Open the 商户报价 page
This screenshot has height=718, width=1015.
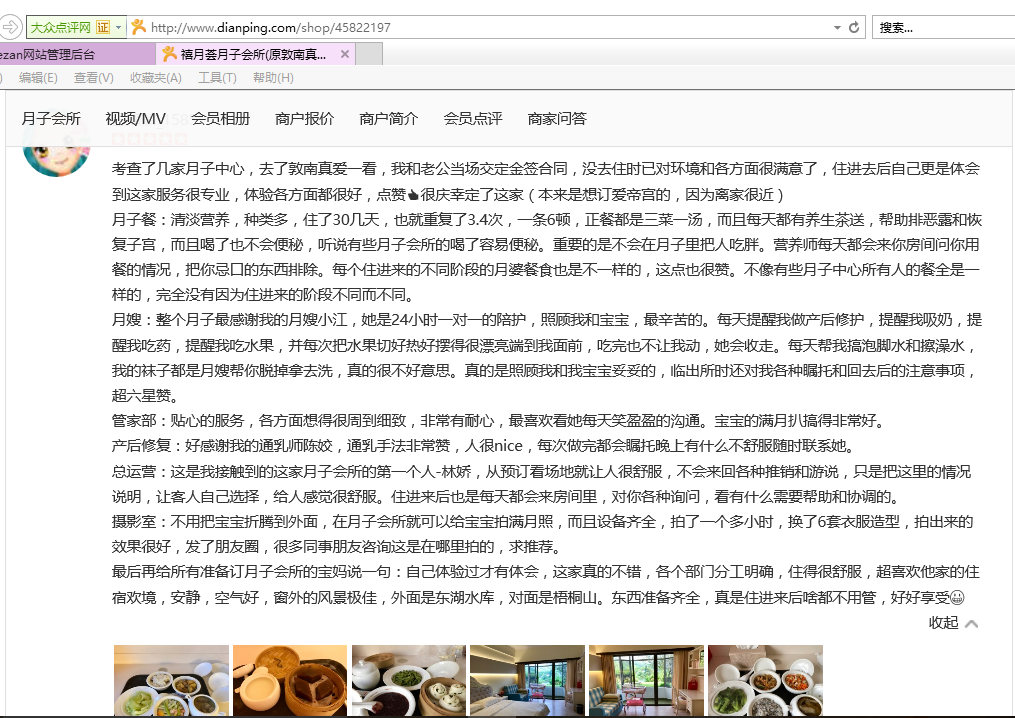pyautogui.click(x=304, y=118)
